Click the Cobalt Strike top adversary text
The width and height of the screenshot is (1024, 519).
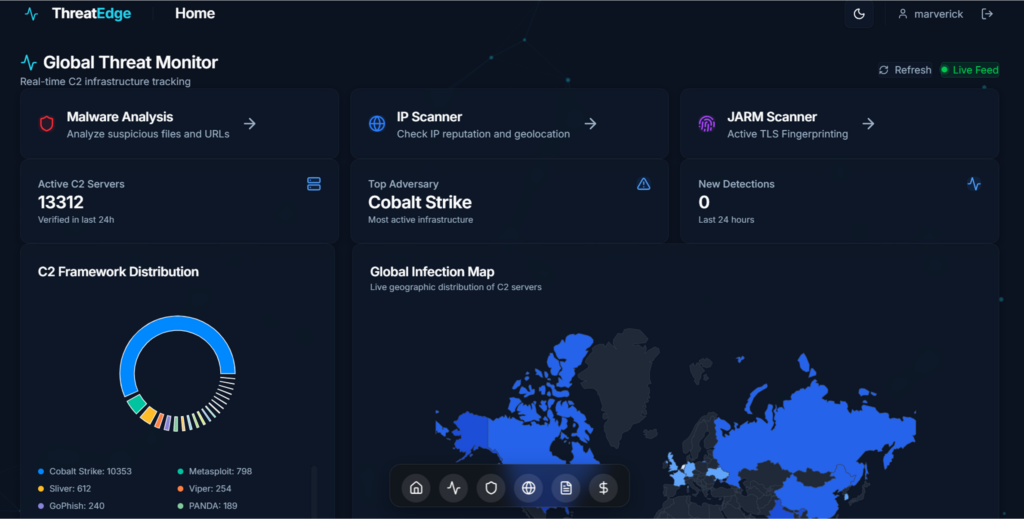pyautogui.click(x=420, y=202)
